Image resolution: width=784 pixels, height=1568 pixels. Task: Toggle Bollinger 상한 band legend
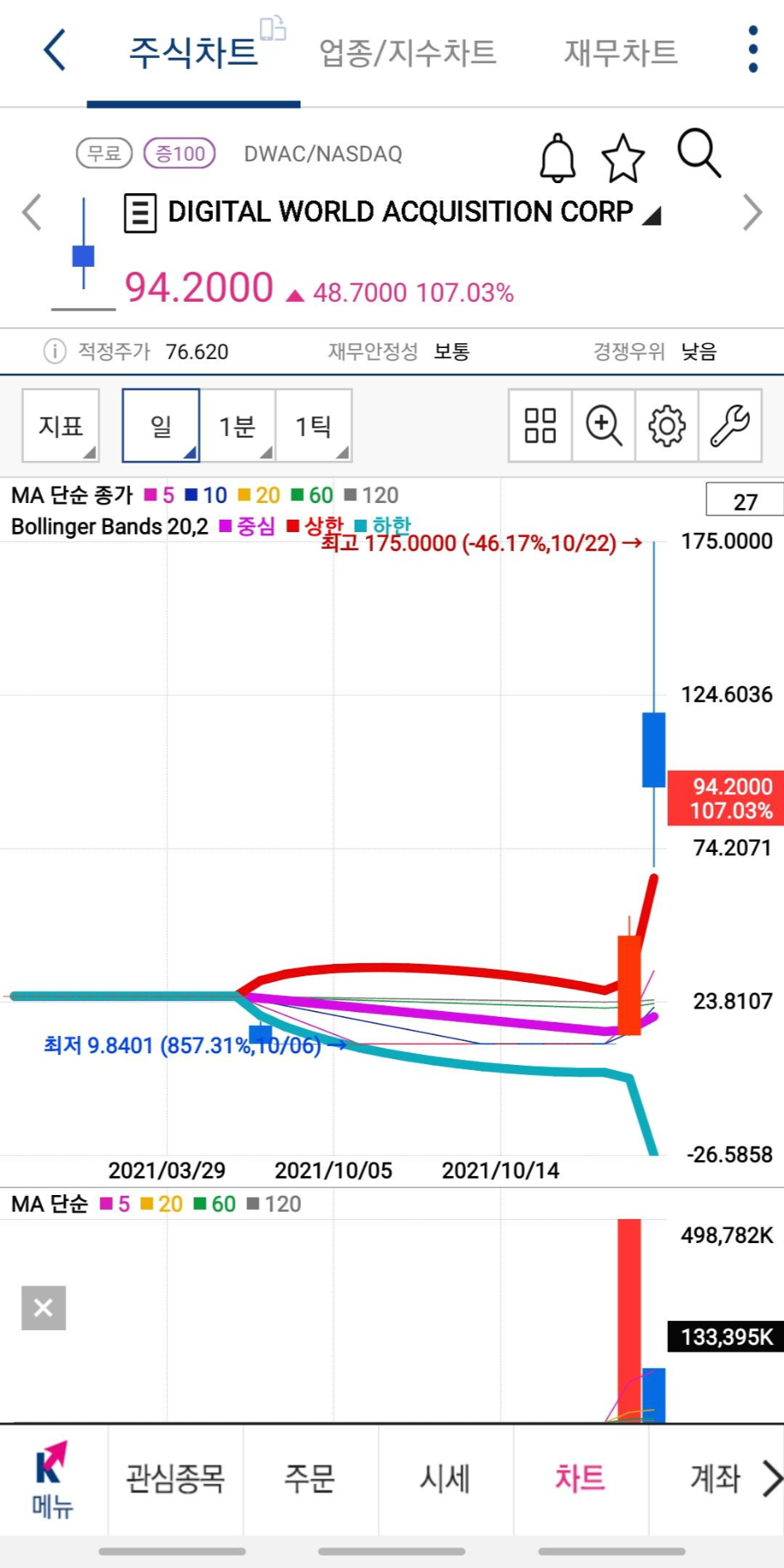click(x=315, y=526)
